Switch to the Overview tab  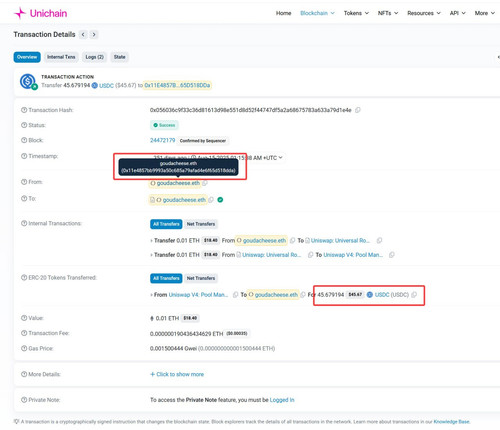pyautogui.click(x=27, y=57)
